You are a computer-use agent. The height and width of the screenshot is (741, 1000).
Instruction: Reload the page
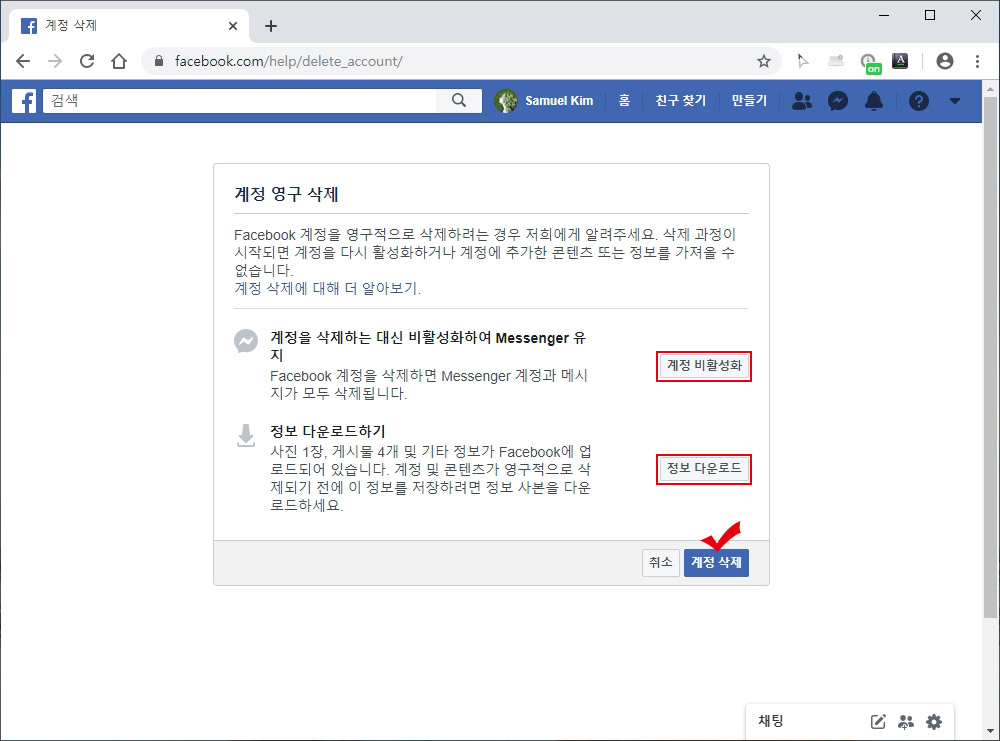pyautogui.click(x=87, y=61)
